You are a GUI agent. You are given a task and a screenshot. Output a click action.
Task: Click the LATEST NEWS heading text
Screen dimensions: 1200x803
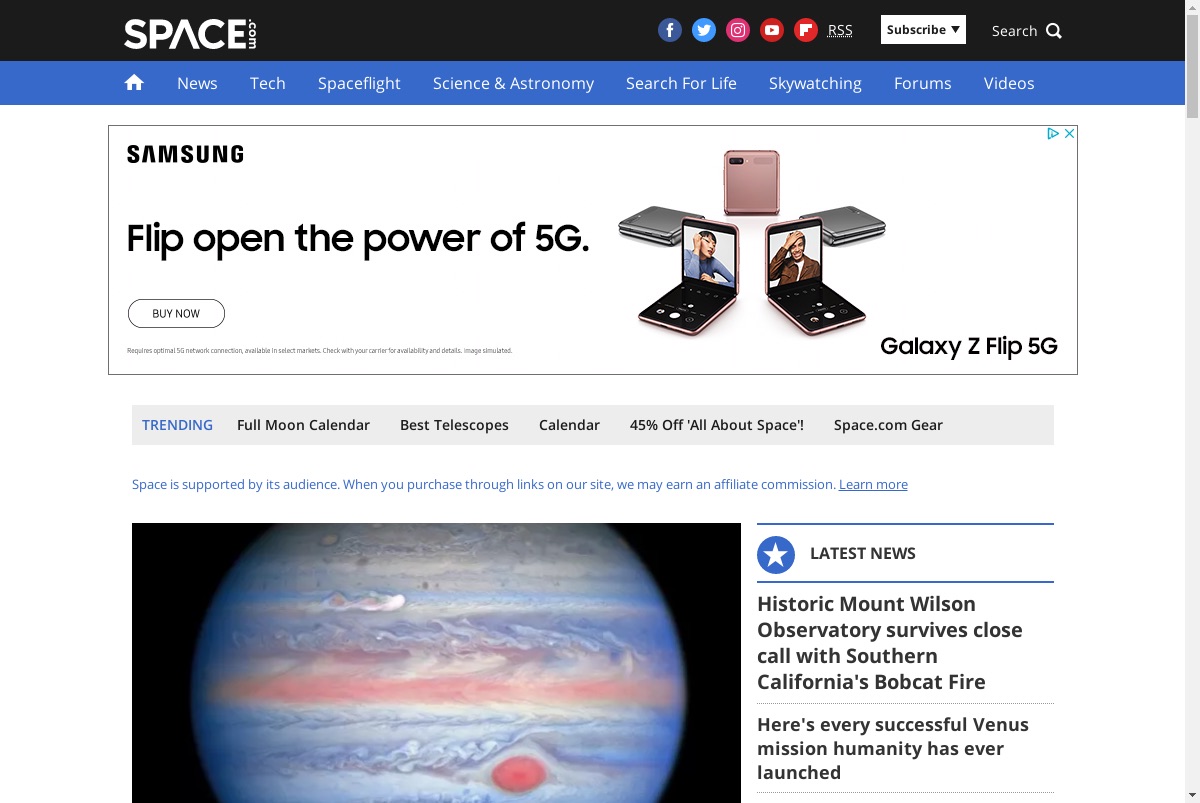[x=863, y=553]
